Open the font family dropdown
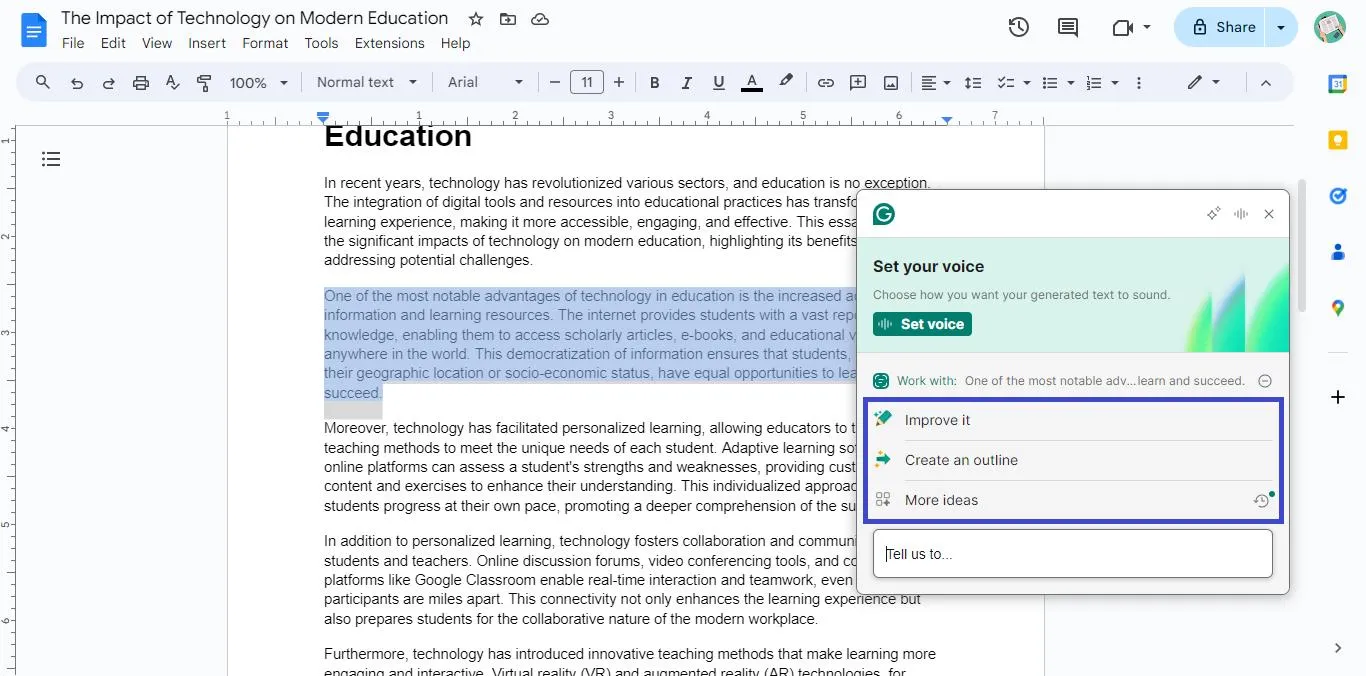This screenshot has height=676, width=1366. tap(484, 82)
